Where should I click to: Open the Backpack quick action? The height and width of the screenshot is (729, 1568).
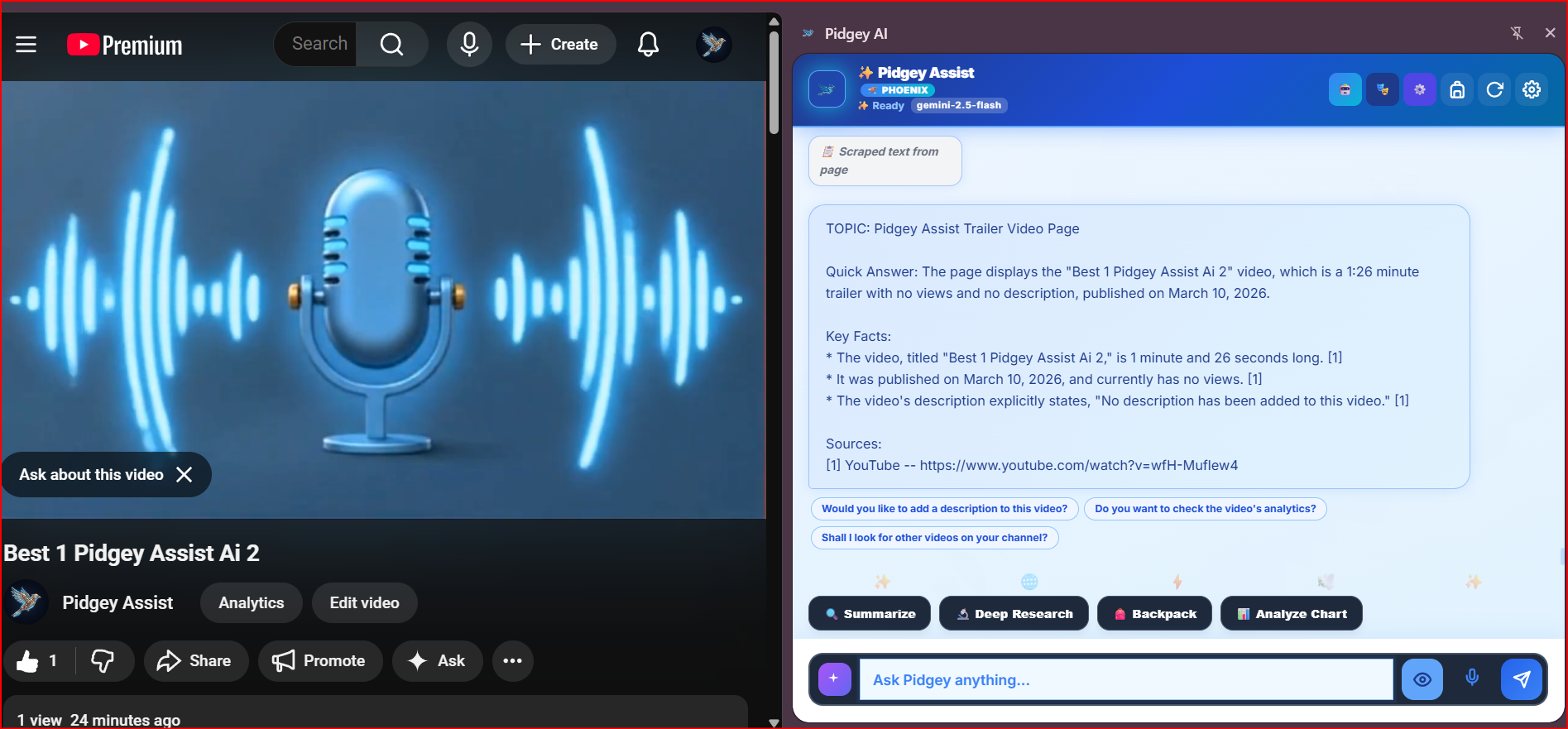(1154, 613)
